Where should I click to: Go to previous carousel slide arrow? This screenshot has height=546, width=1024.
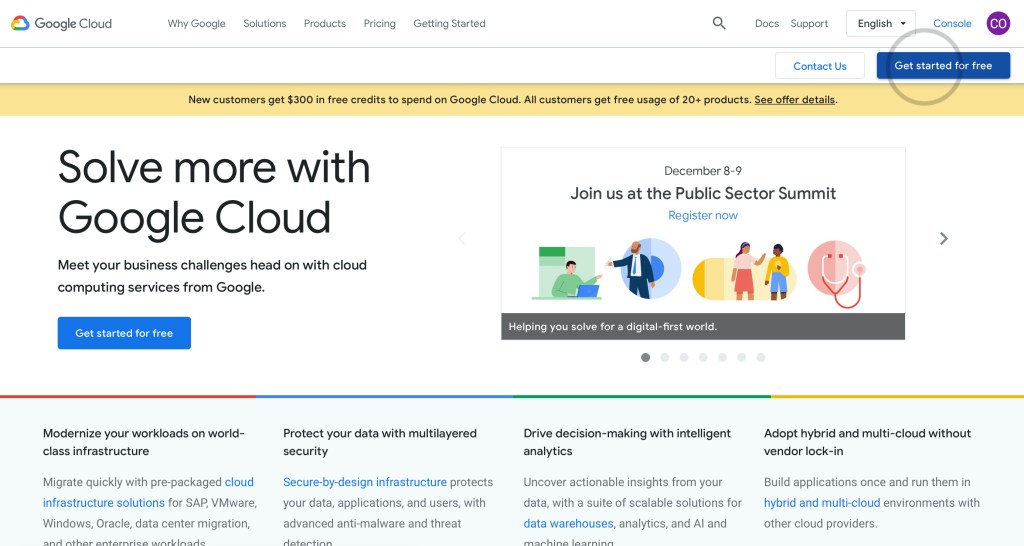(x=462, y=238)
